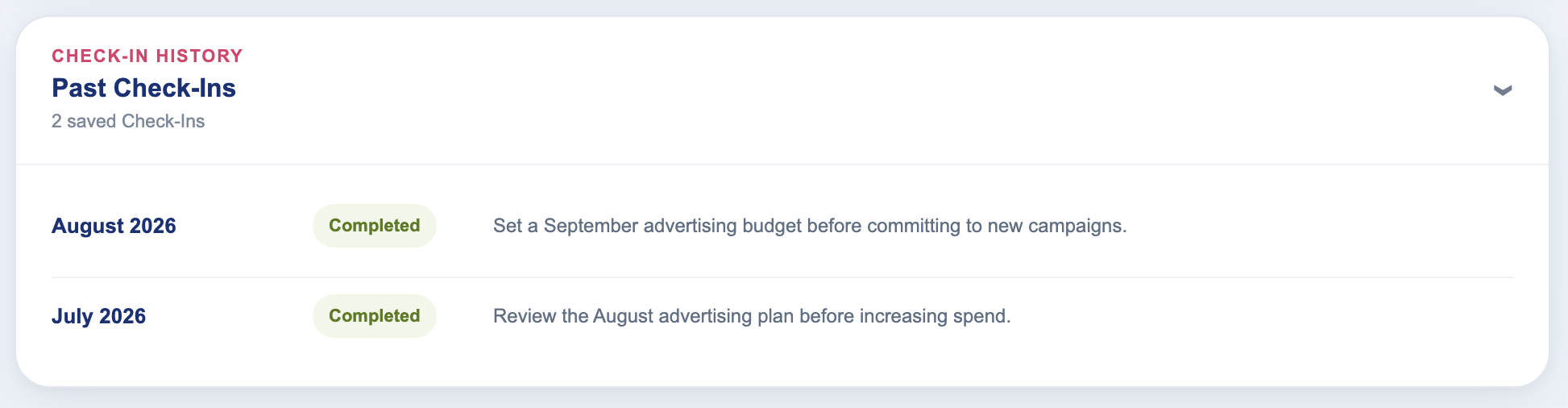Collapse the Past Check-Ins section with the chevron
The width and height of the screenshot is (1568, 408).
(x=1502, y=90)
